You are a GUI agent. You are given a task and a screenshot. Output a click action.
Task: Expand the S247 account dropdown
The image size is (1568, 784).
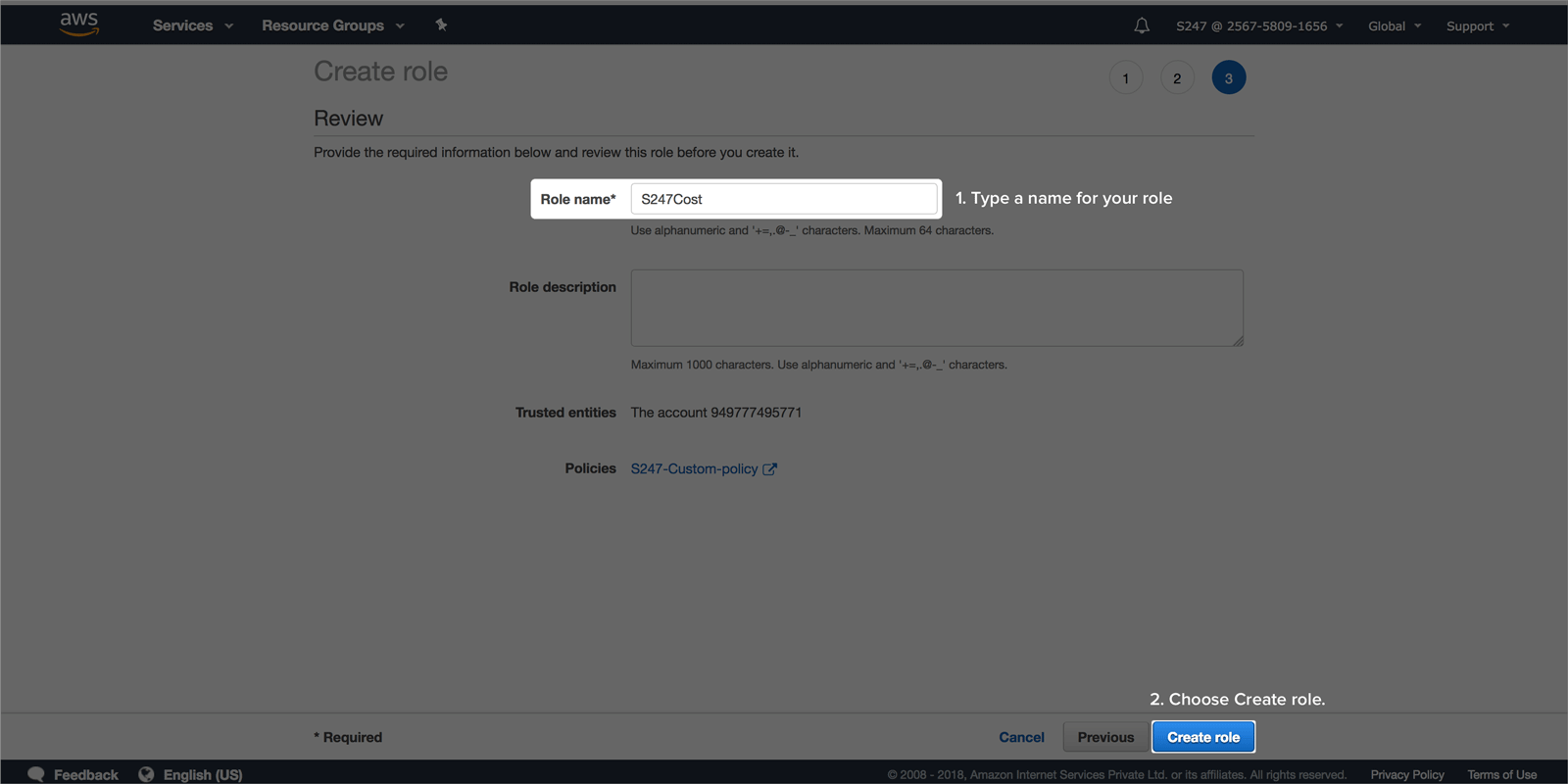pyautogui.click(x=1259, y=26)
